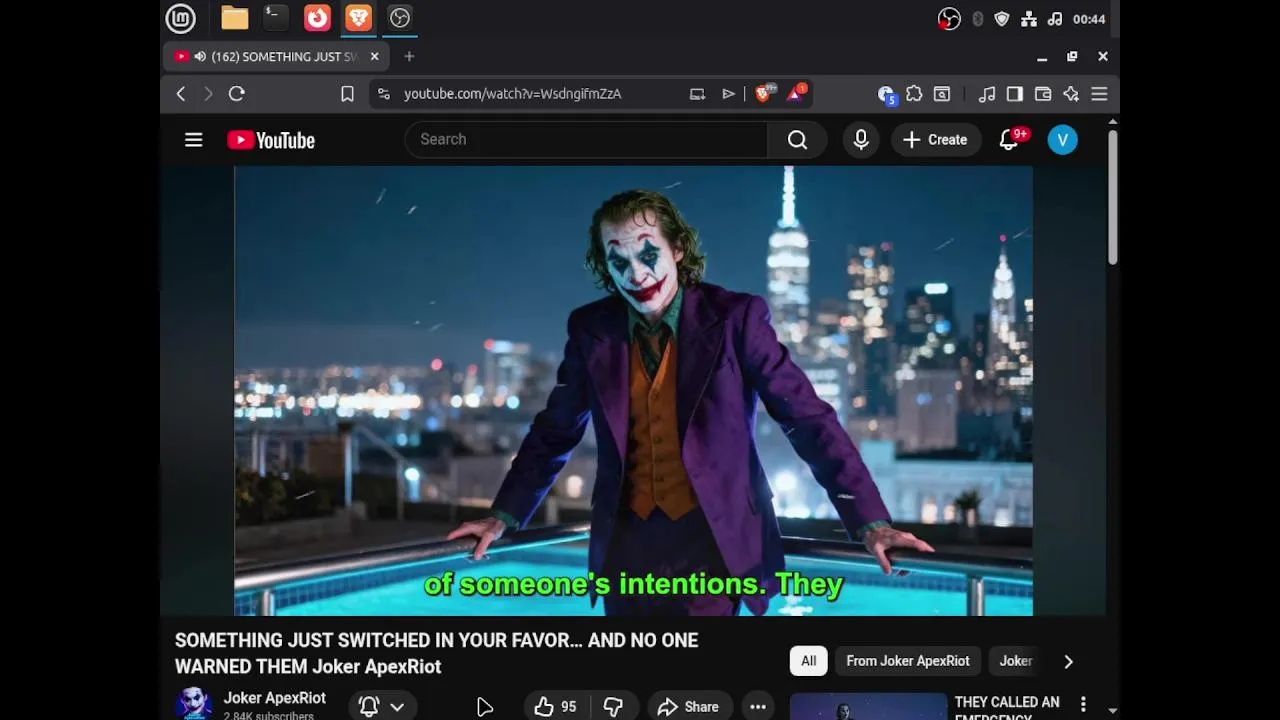Click the YouTube Search field
Screen dimensions: 1280x720
tap(586, 140)
